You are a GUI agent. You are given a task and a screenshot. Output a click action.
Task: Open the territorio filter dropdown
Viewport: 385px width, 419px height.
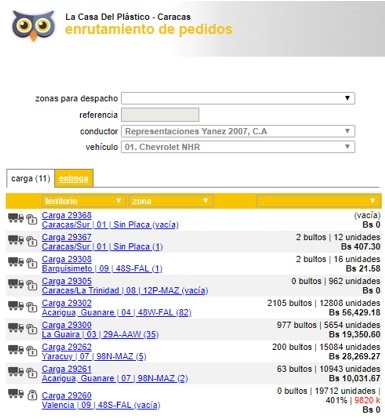point(83,201)
